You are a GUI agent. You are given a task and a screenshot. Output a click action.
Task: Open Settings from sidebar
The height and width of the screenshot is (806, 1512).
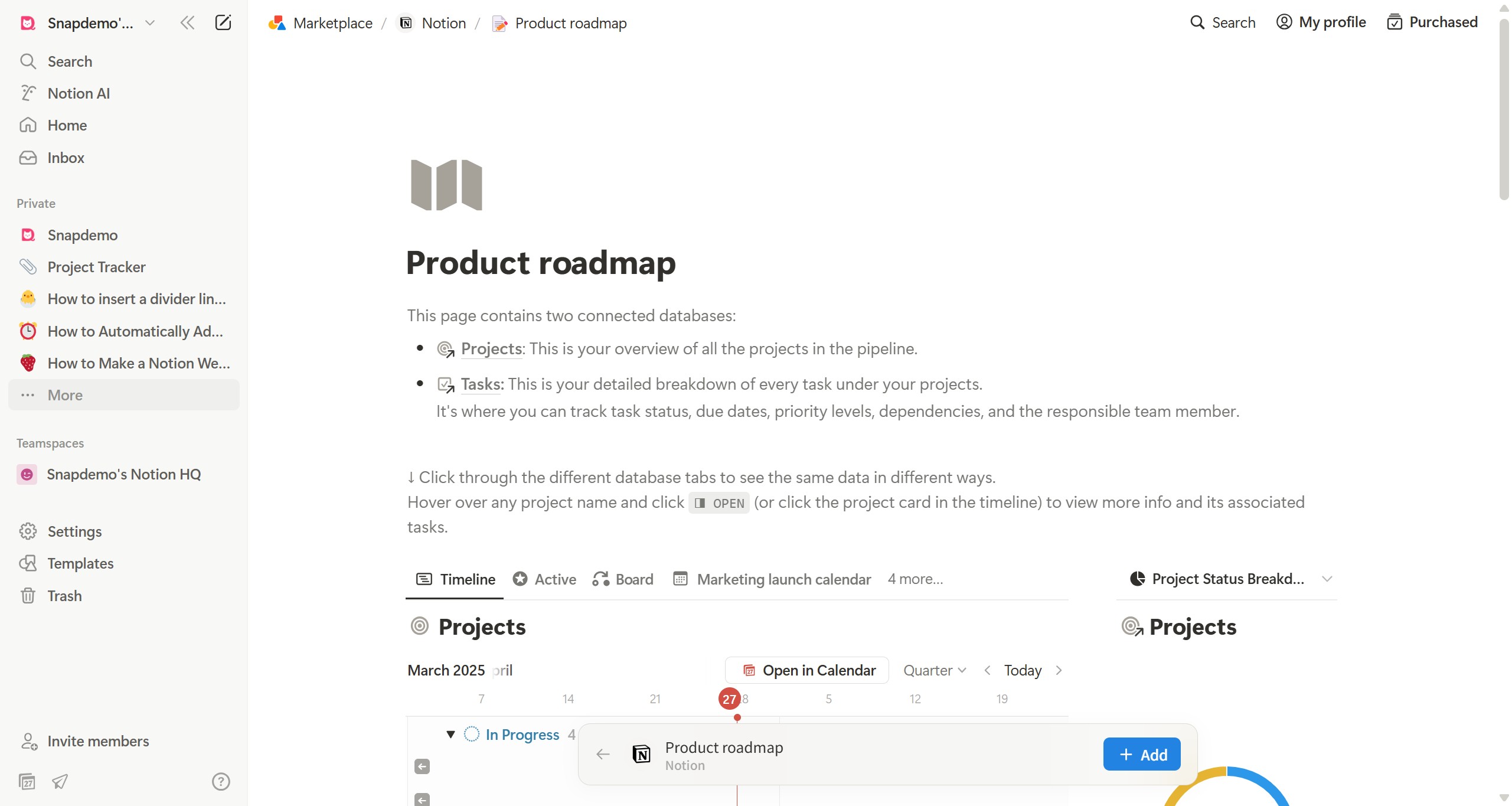(x=124, y=531)
